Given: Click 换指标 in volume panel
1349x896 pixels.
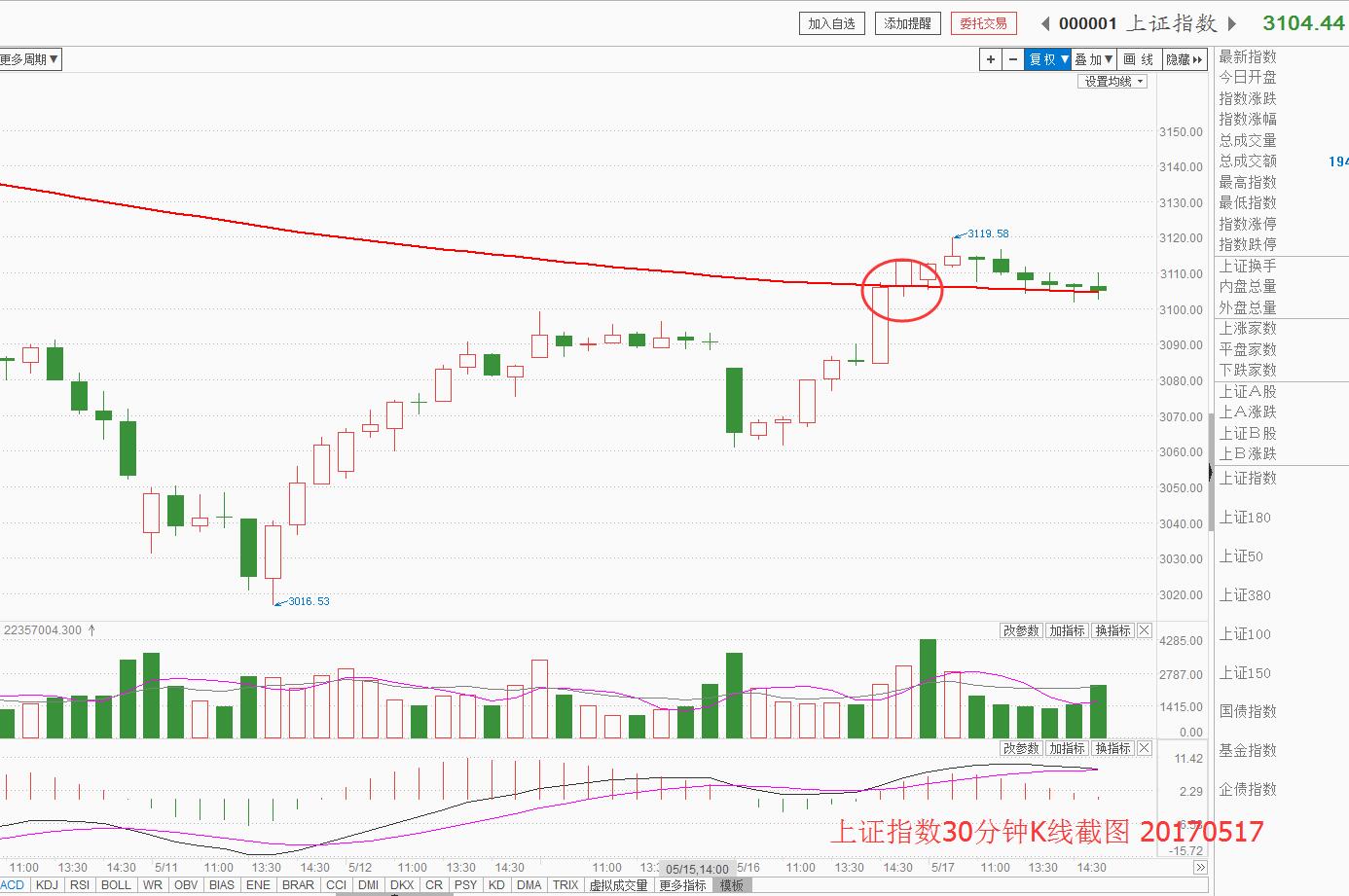Looking at the screenshot, I should [1112, 630].
